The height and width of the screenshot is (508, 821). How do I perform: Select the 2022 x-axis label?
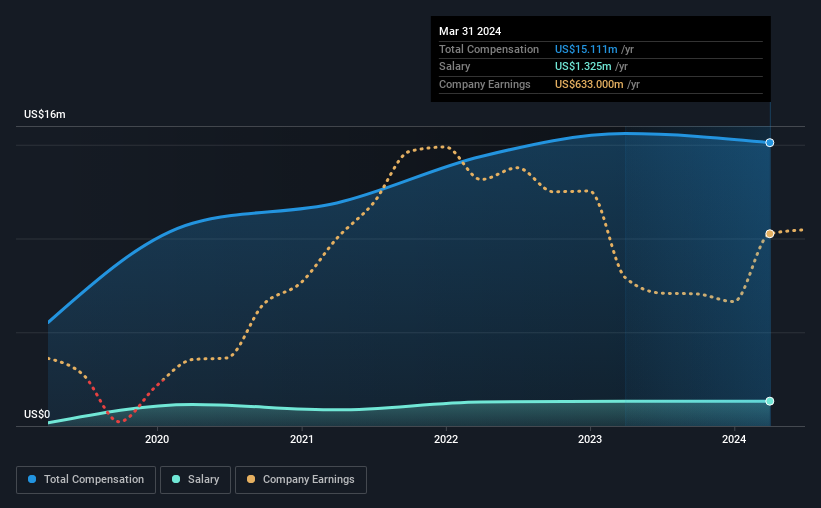pyautogui.click(x=446, y=439)
